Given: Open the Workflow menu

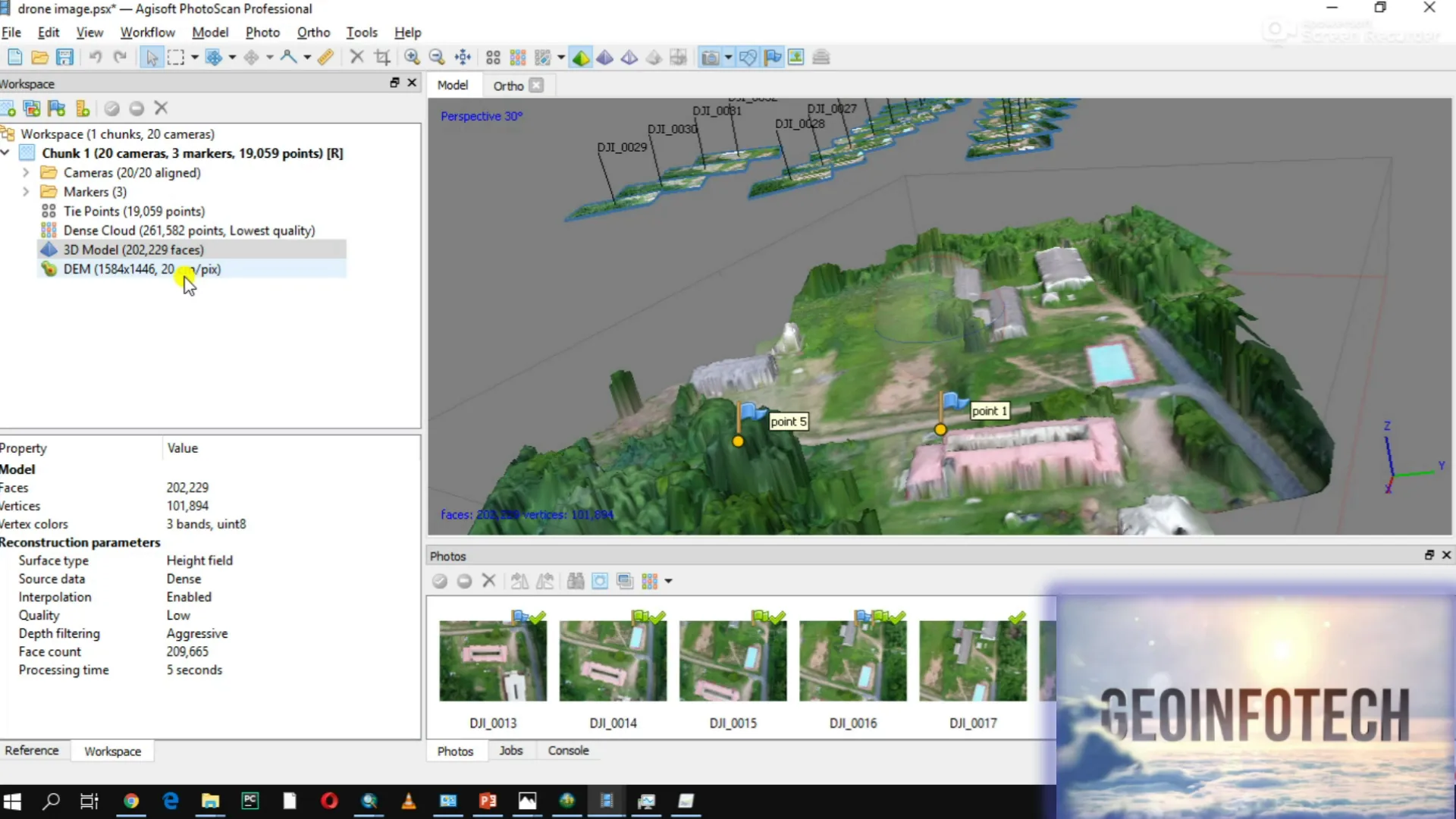Looking at the screenshot, I should [x=147, y=33].
